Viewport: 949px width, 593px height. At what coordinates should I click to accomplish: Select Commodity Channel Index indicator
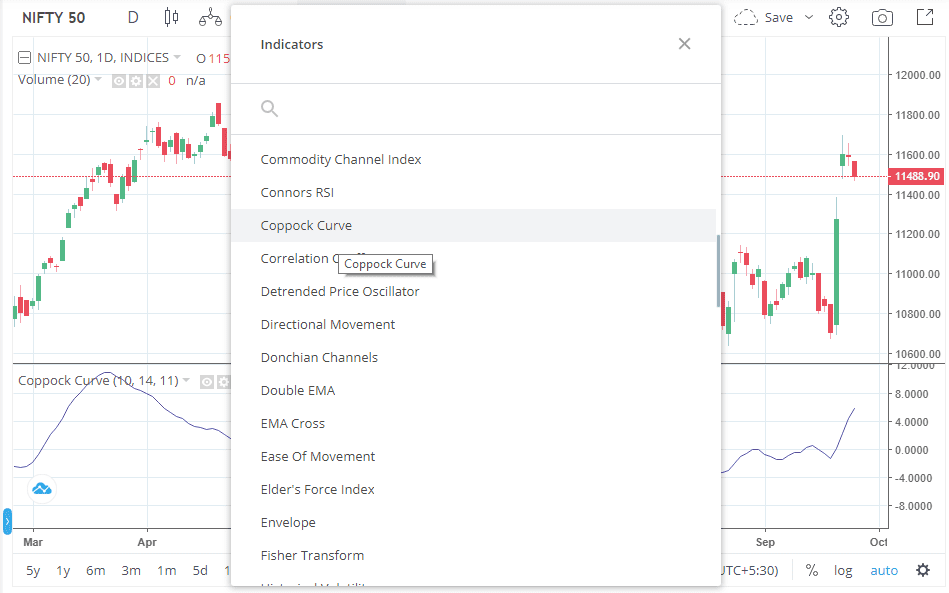click(x=473, y=160)
